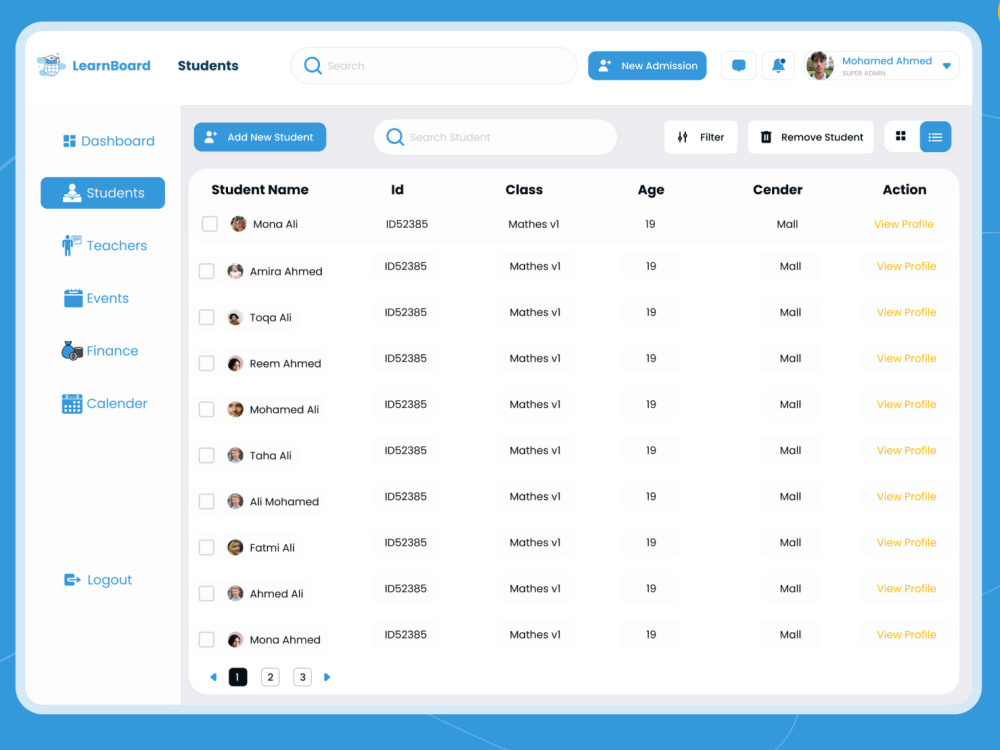1000x750 pixels.
Task: Click Ahmed Ali's avatar
Action: point(235,593)
